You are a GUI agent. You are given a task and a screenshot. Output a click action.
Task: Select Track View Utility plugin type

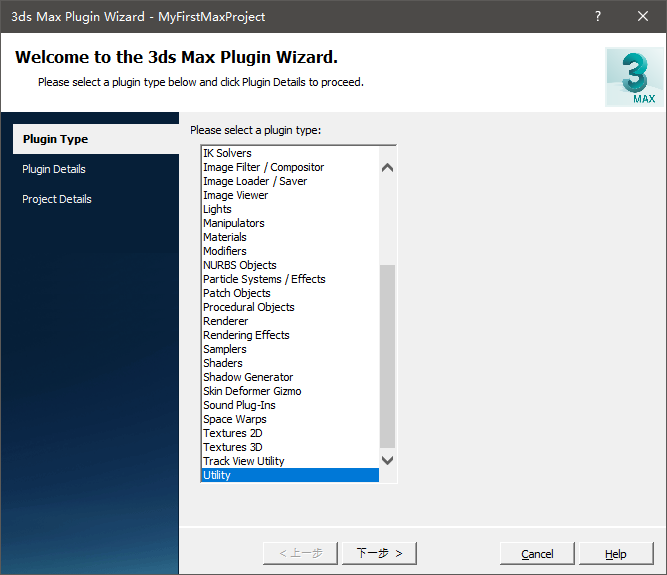click(243, 461)
